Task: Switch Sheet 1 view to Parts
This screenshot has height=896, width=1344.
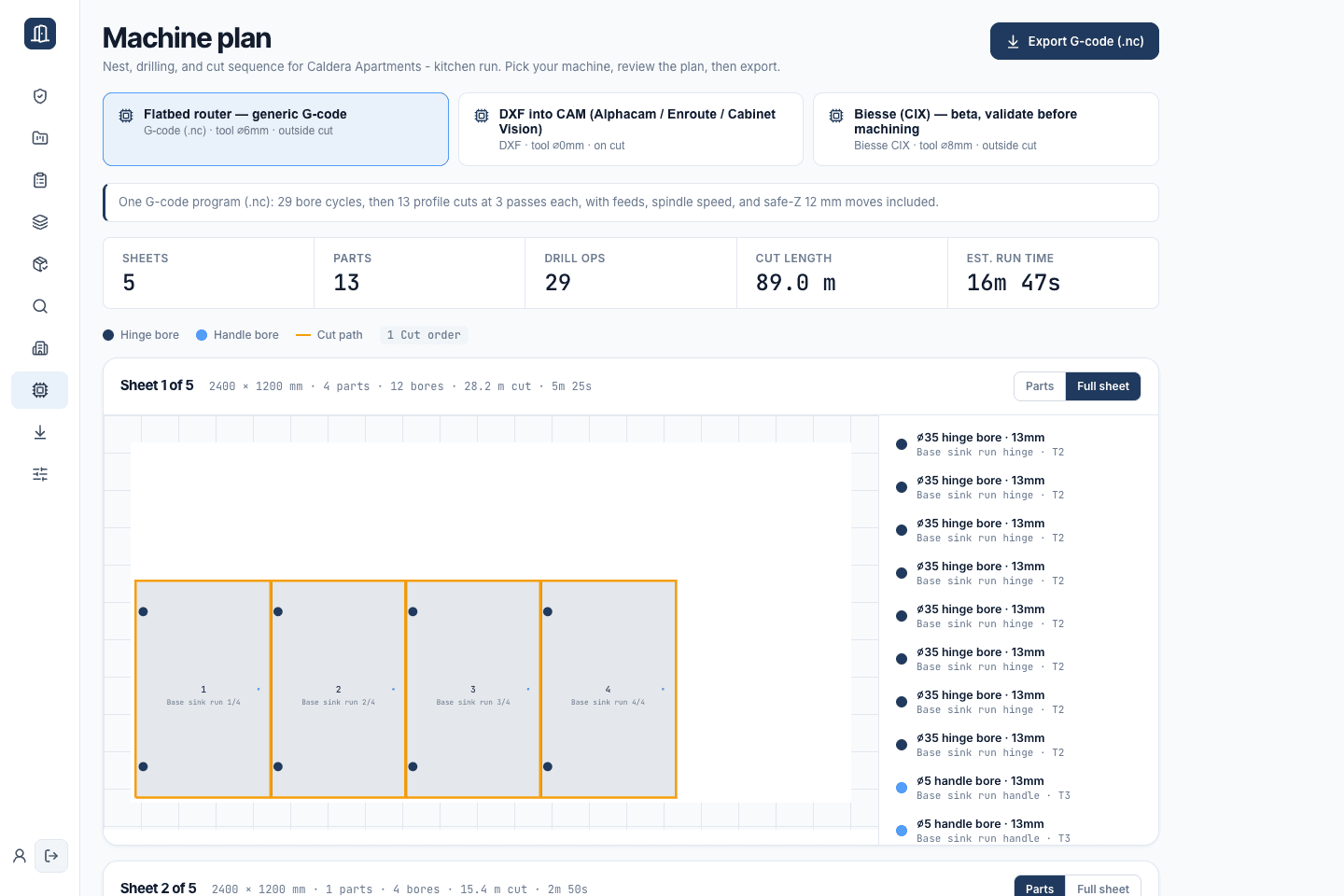Action: 1040,386
